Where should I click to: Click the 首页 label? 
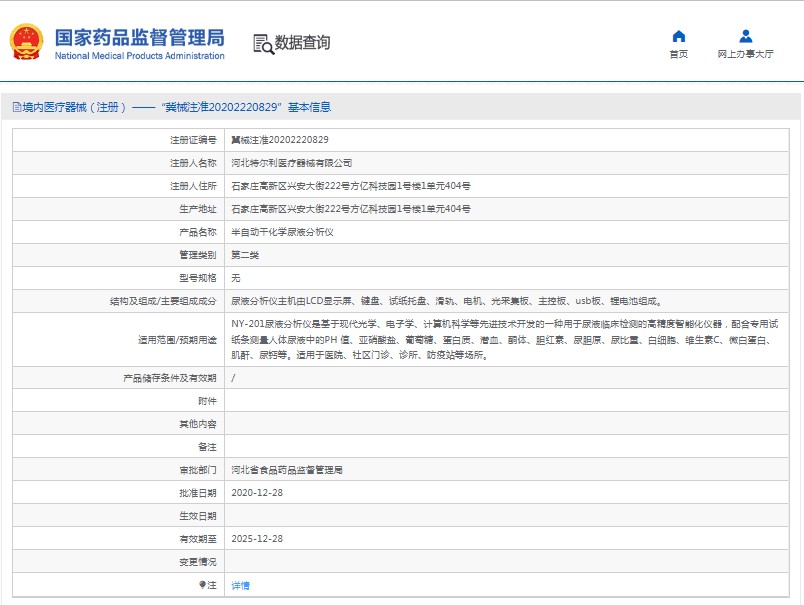[x=679, y=54]
